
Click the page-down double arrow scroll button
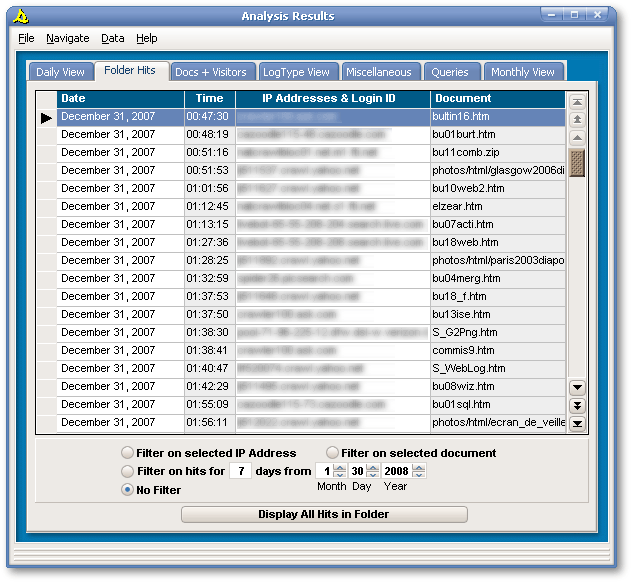577,405
